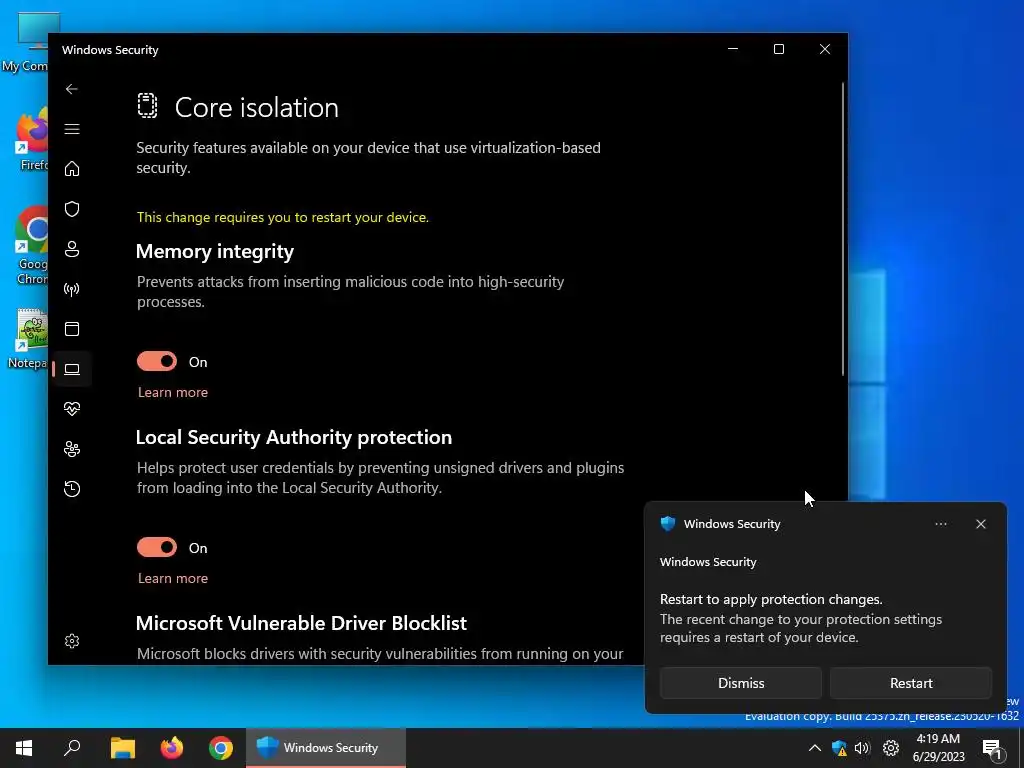Click the Memory integrity heading
The image size is (1024, 768).
[x=215, y=251]
